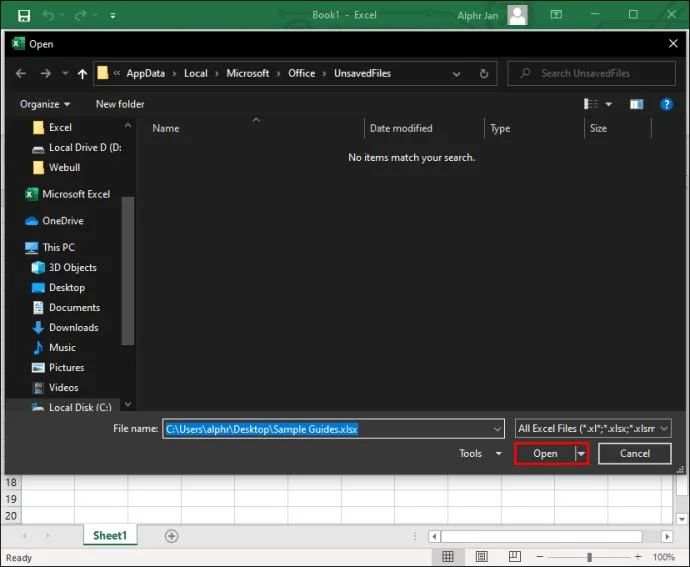Switch to Page Layout view

tap(481, 557)
